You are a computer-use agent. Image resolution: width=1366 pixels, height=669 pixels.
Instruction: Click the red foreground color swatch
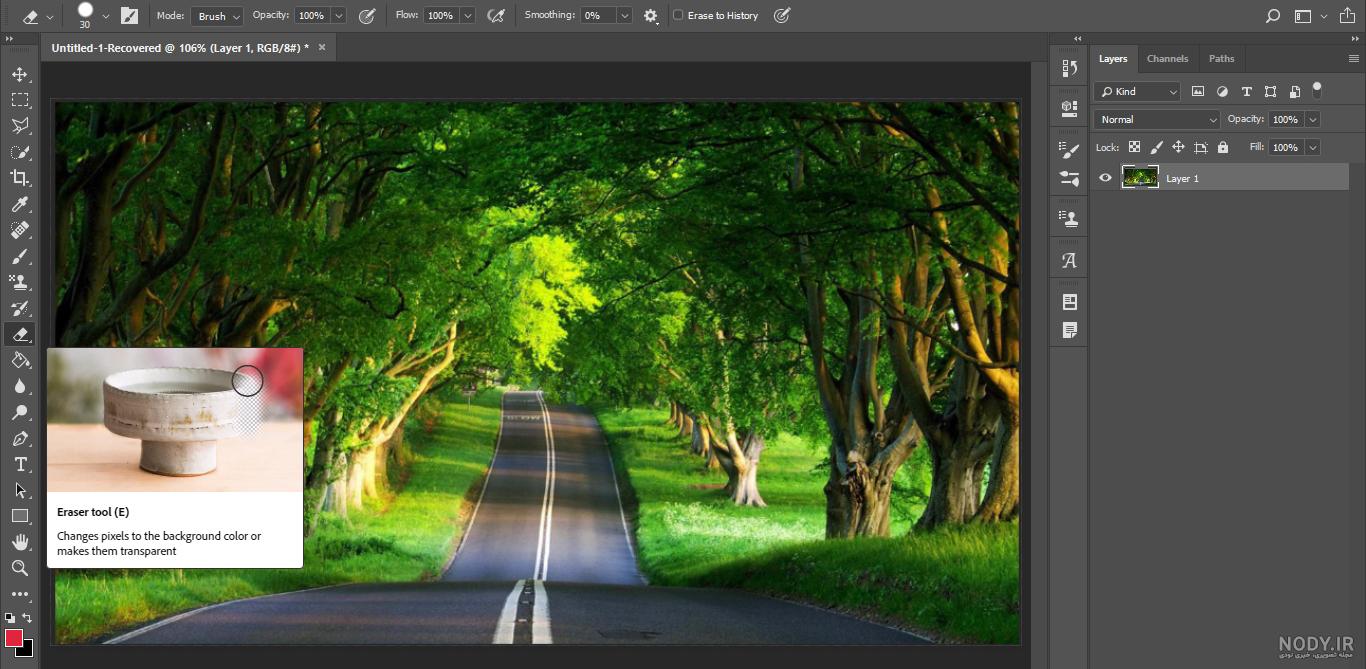[x=14, y=638]
